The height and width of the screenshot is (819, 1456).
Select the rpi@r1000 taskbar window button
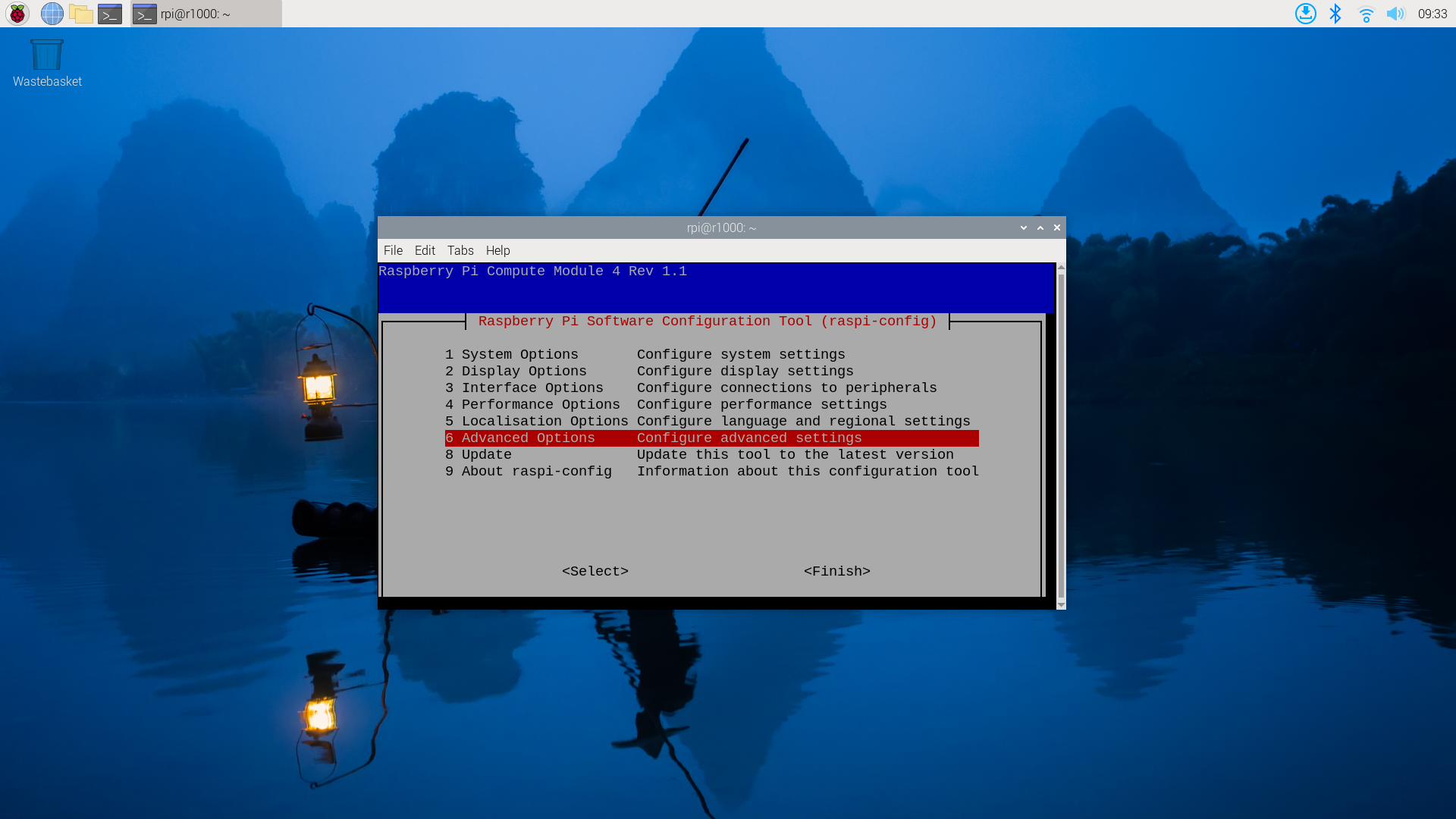206,14
